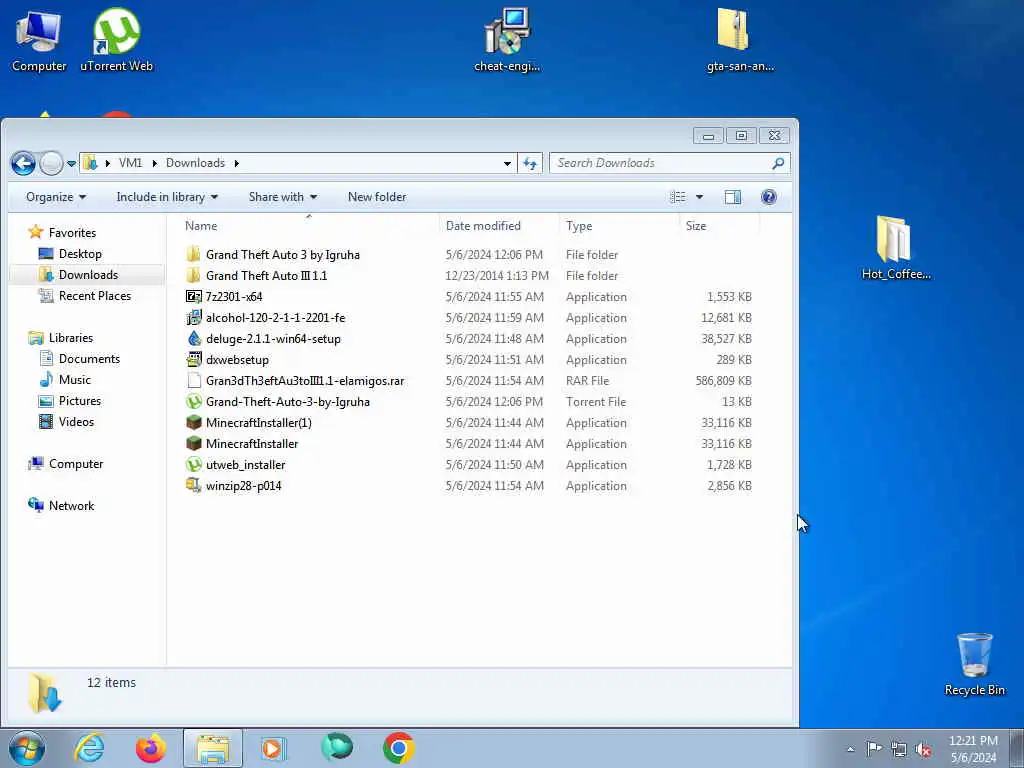Click the search magnifier icon
This screenshot has height=768, width=1024.
pyautogui.click(x=778, y=163)
